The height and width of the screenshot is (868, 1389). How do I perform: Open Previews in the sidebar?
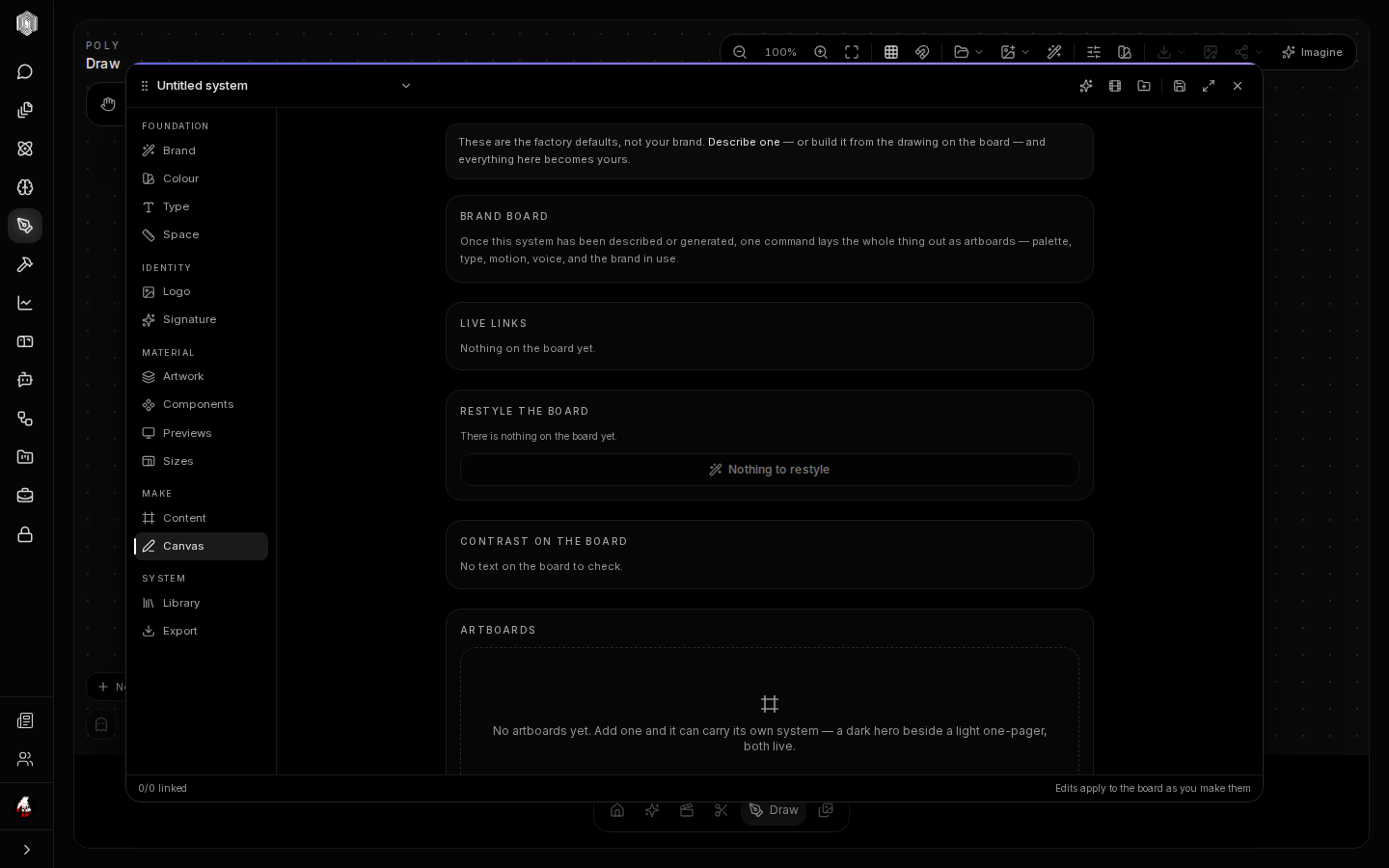tap(202, 433)
